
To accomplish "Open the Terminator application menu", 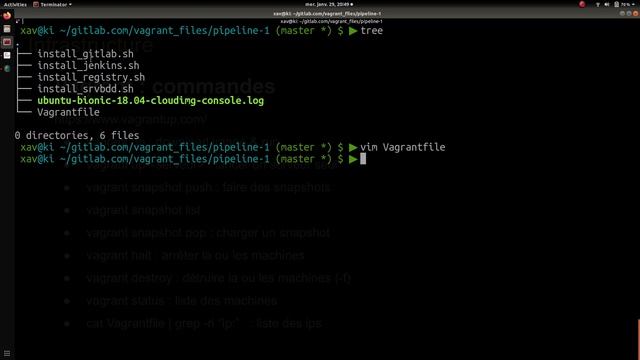I will (52, 4).
